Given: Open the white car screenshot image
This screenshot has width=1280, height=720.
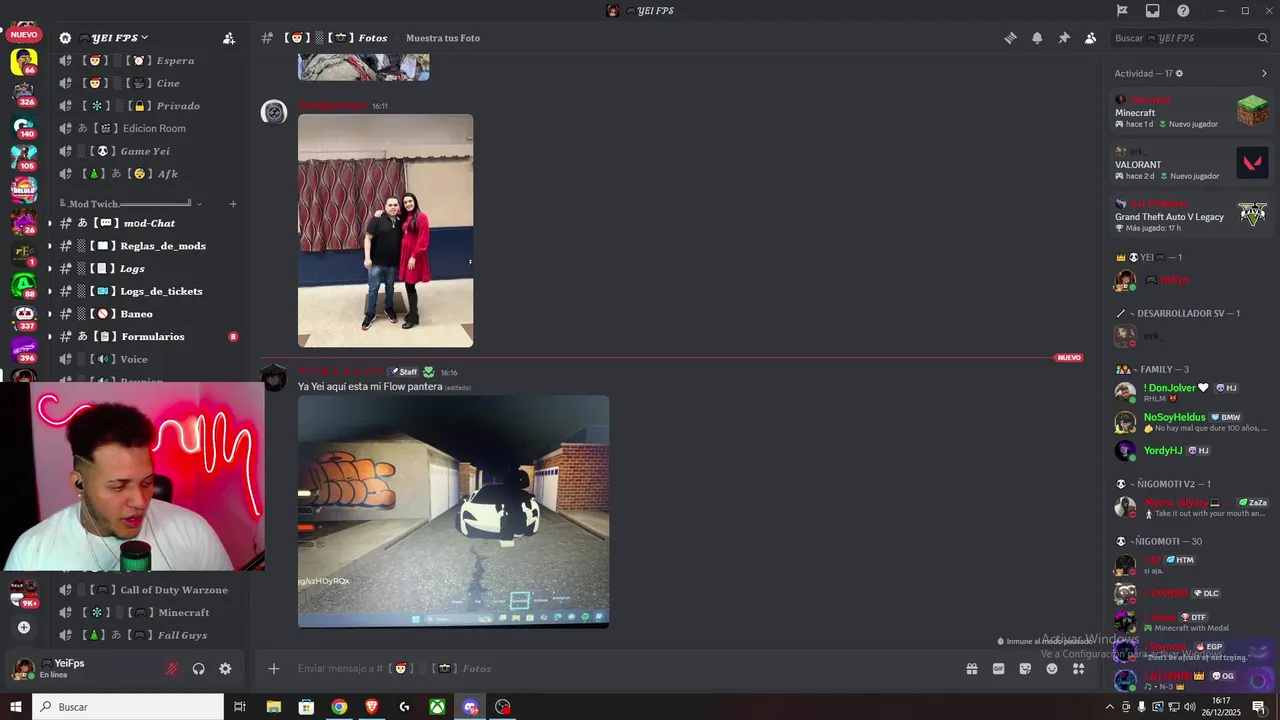Looking at the screenshot, I should (453, 512).
